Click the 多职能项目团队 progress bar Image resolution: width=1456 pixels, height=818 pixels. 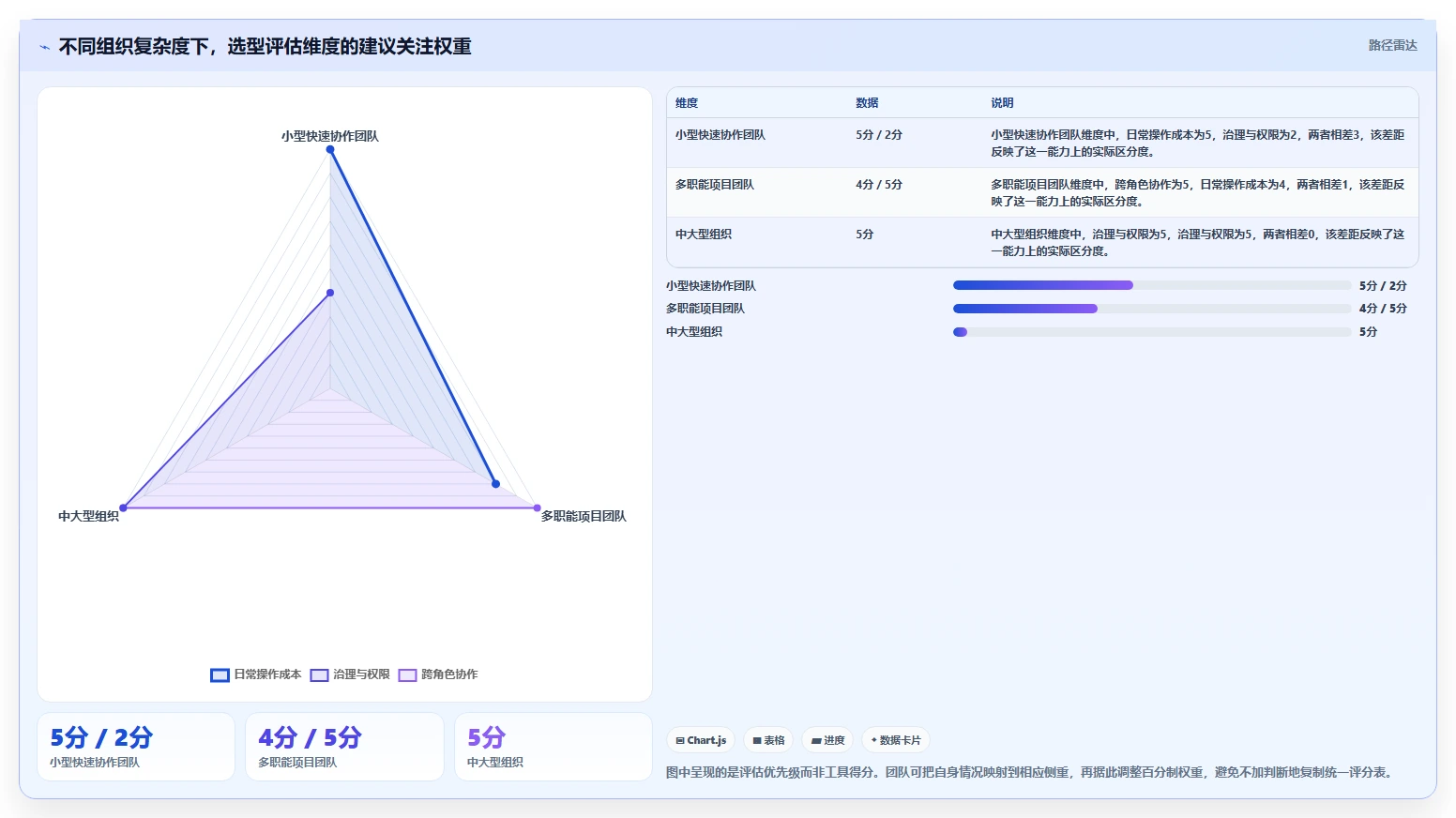click(x=1152, y=309)
